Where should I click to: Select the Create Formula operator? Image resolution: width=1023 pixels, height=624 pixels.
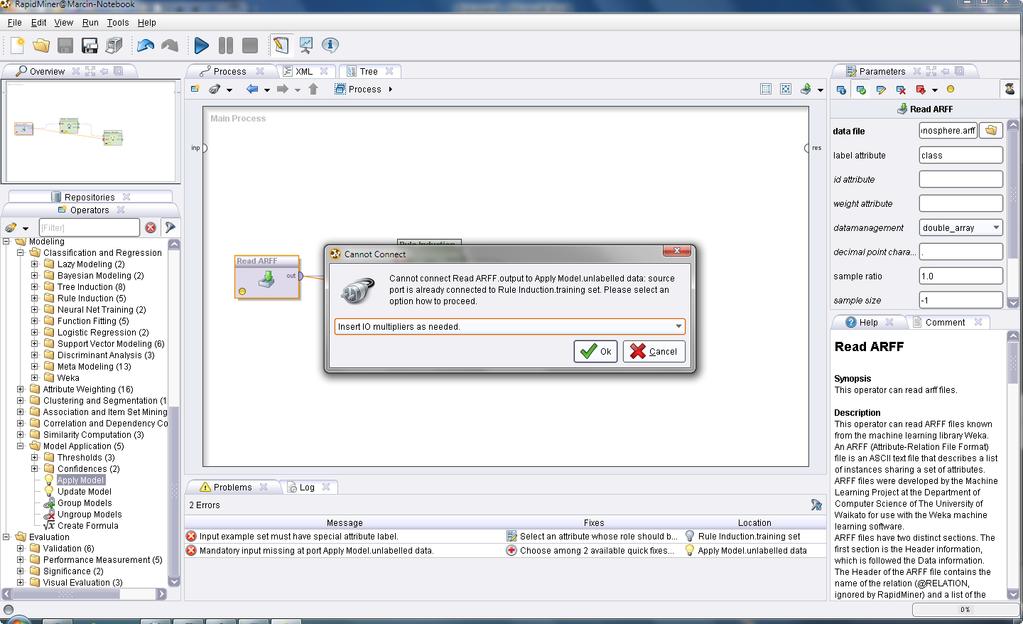[87, 525]
